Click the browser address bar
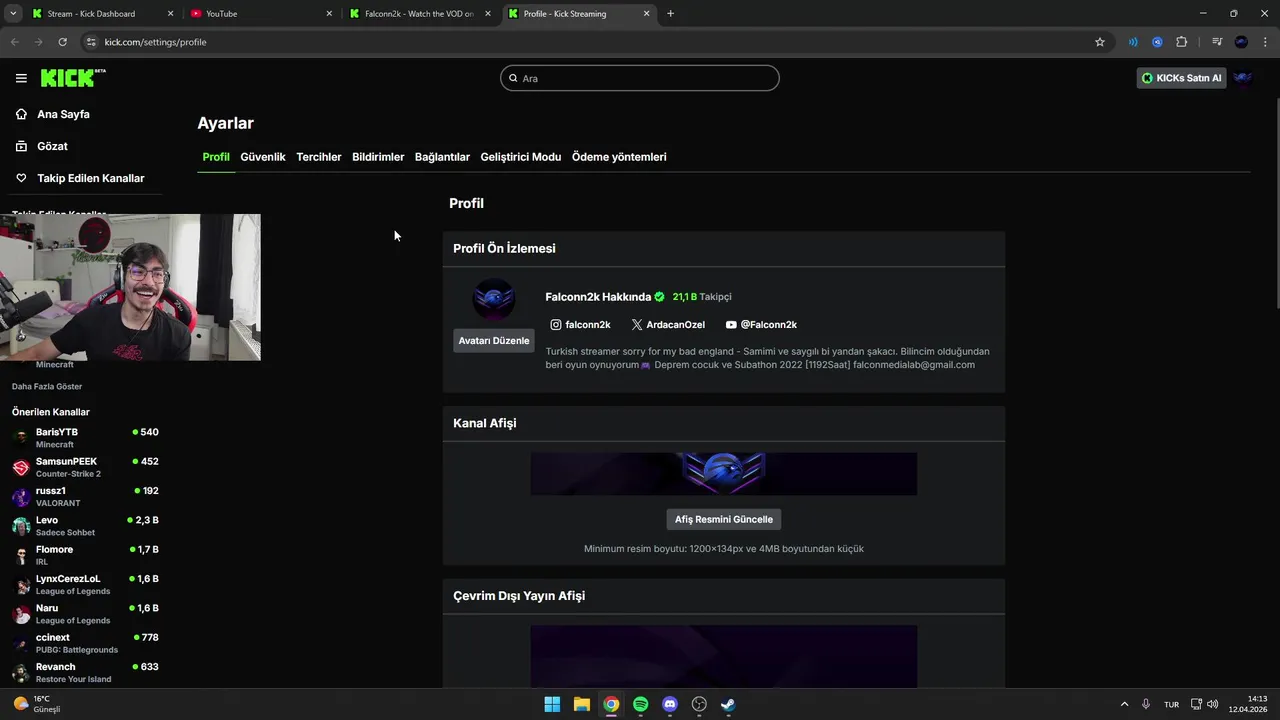The width and height of the screenshot is (1280, 720). [x=590, y=42]
